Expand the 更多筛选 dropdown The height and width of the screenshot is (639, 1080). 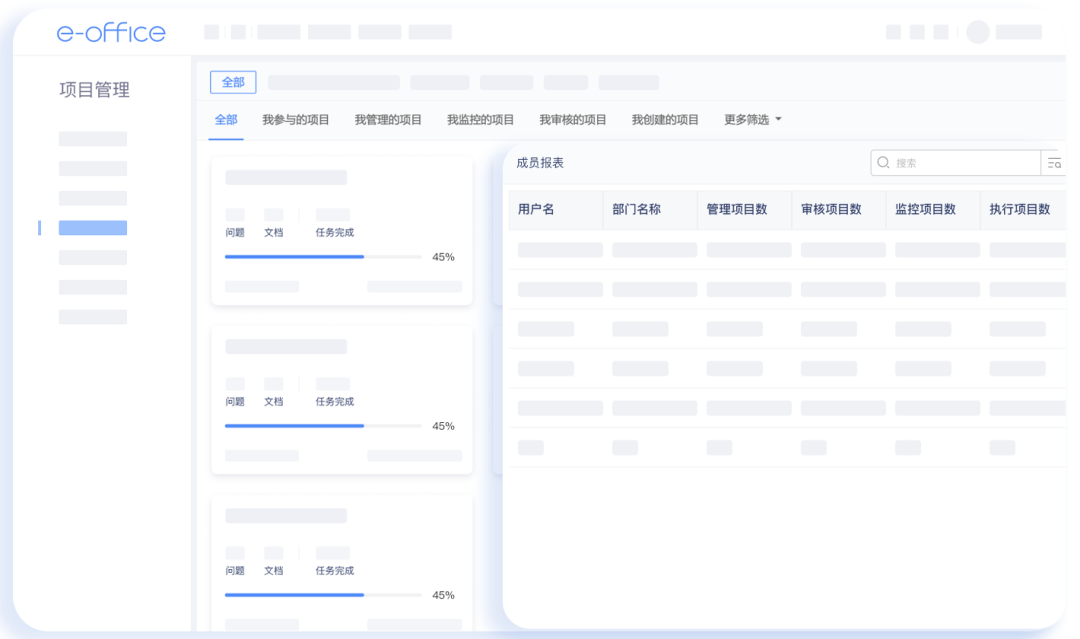pyautogui.click(x=745, y=119)
